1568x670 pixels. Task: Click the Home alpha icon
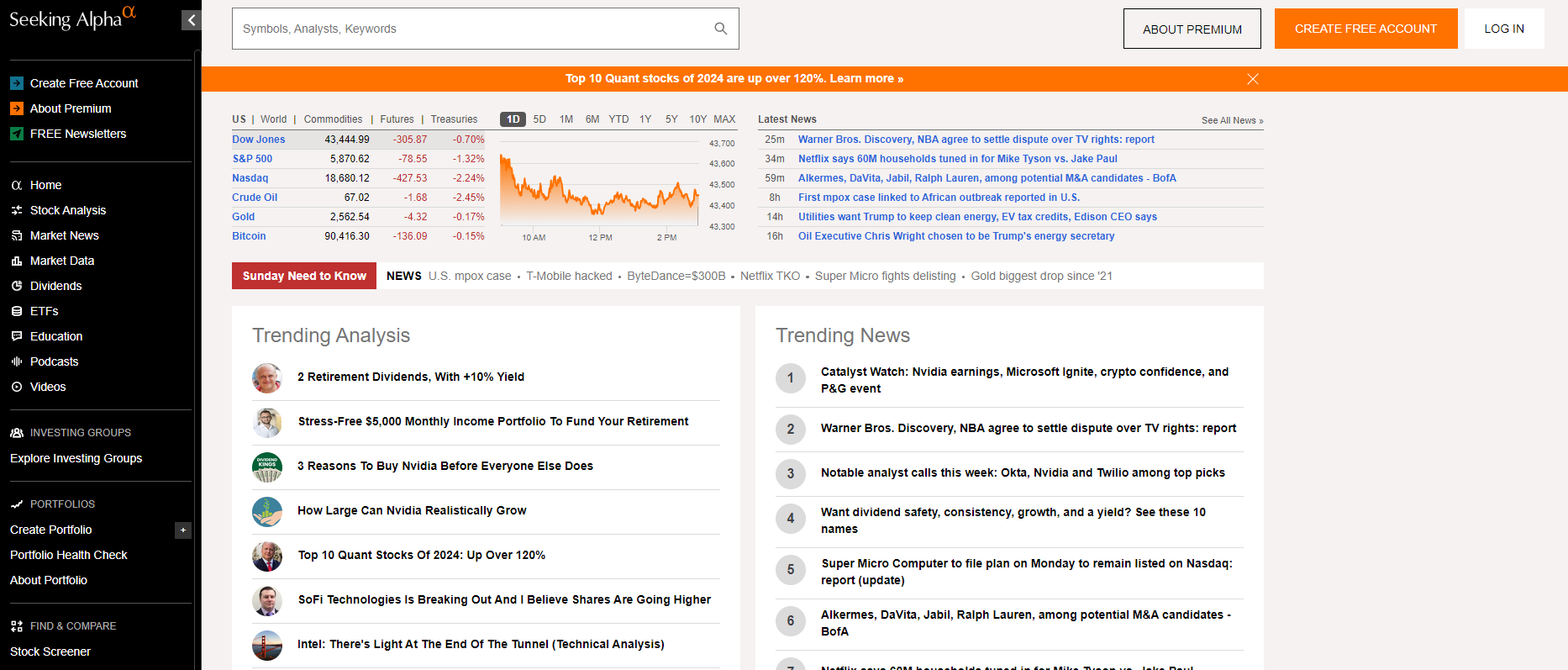point(17,185)
